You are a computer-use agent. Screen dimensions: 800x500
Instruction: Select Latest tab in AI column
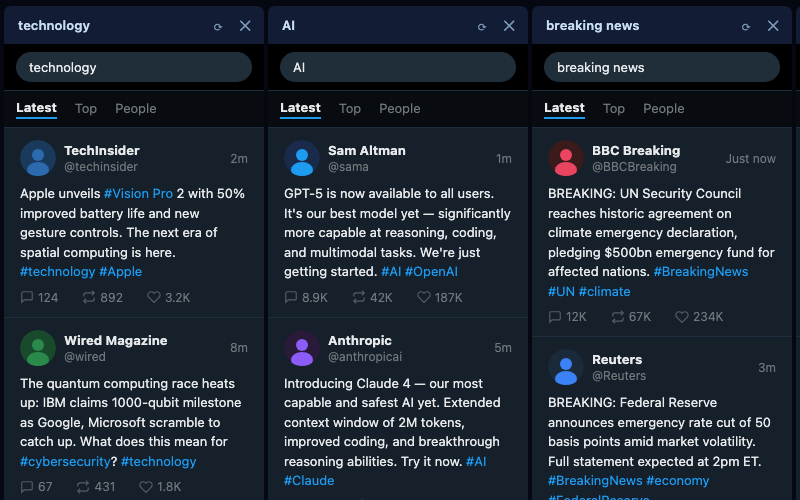[300, 109]
